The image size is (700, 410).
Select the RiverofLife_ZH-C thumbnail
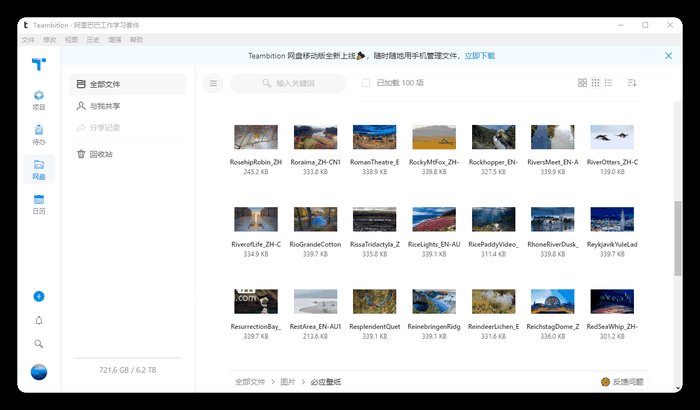click(256, 219)
